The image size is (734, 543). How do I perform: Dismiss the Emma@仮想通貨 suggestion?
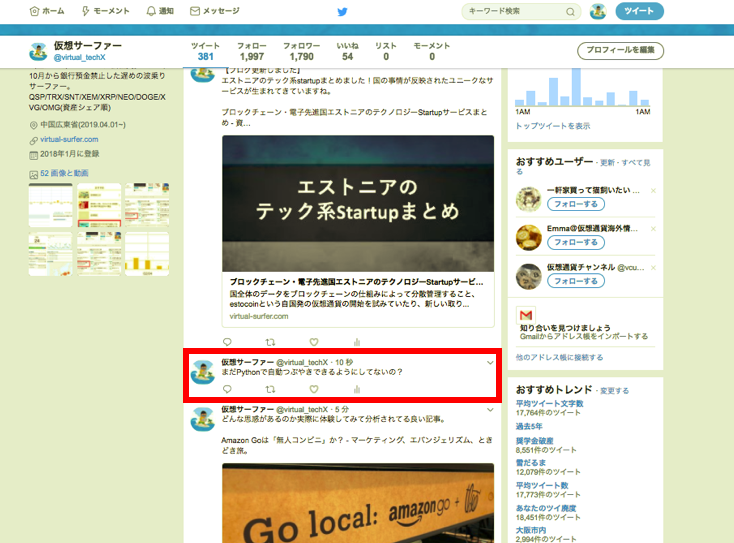click(x=653, y=229)
